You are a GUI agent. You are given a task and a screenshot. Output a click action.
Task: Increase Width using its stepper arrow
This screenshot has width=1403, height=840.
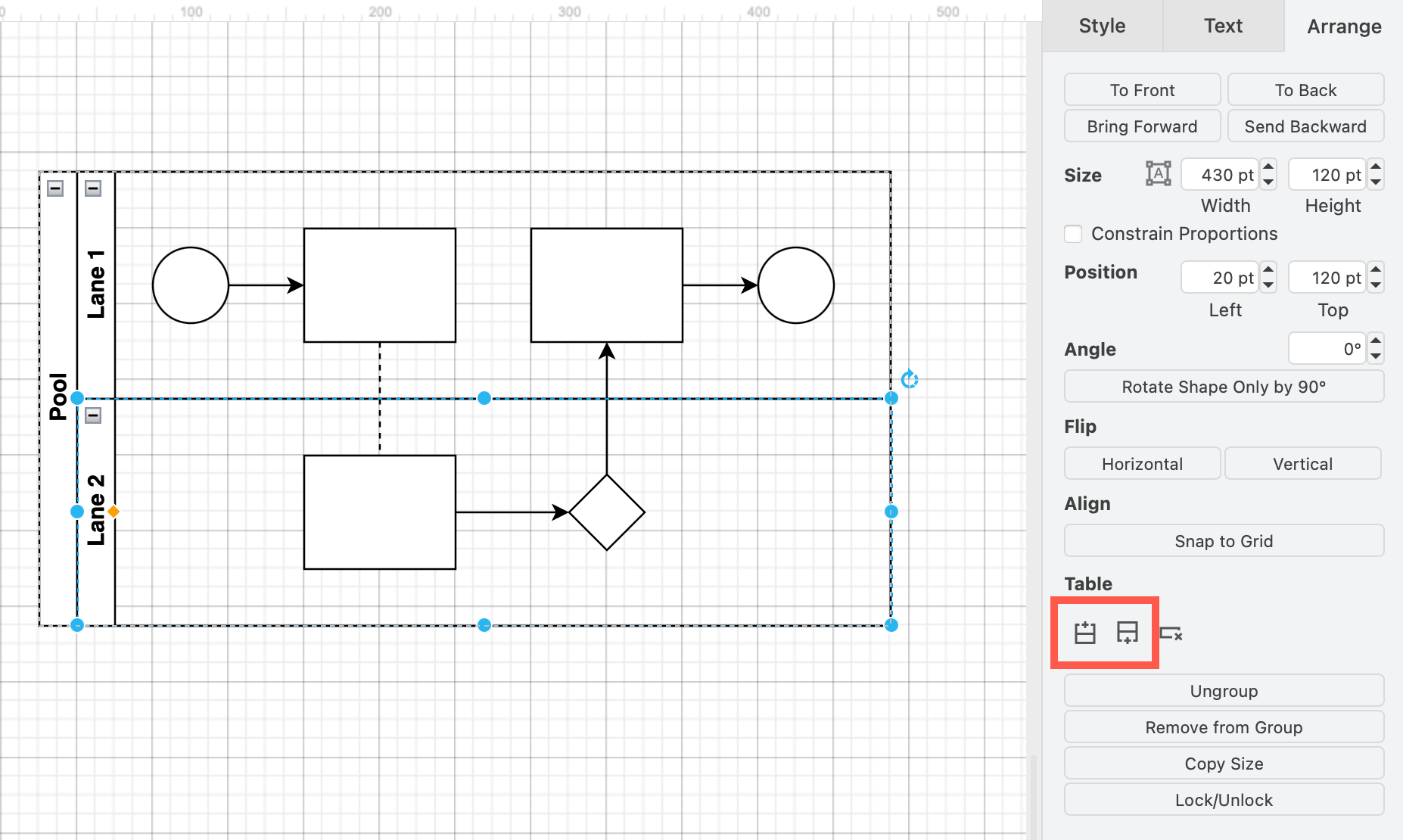1267,169
